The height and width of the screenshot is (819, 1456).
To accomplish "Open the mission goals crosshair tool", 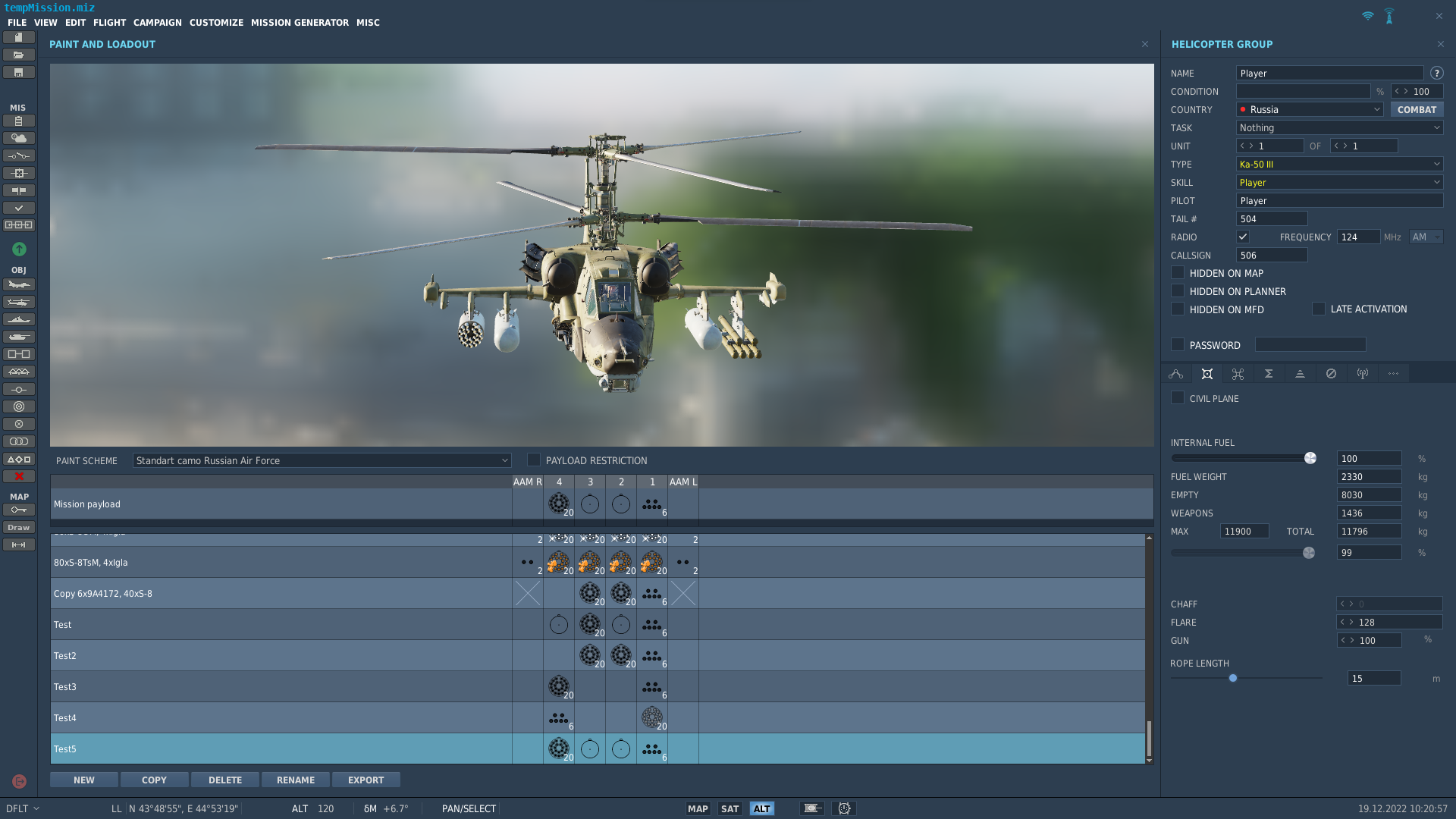I will 19,173.
